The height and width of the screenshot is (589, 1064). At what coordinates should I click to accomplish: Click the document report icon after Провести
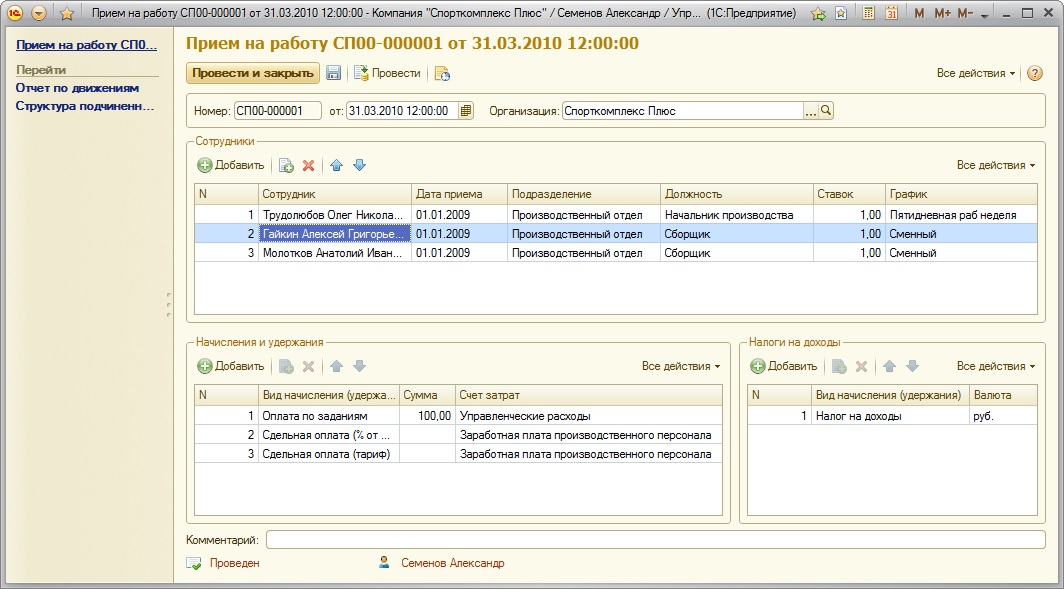(442, 73)
